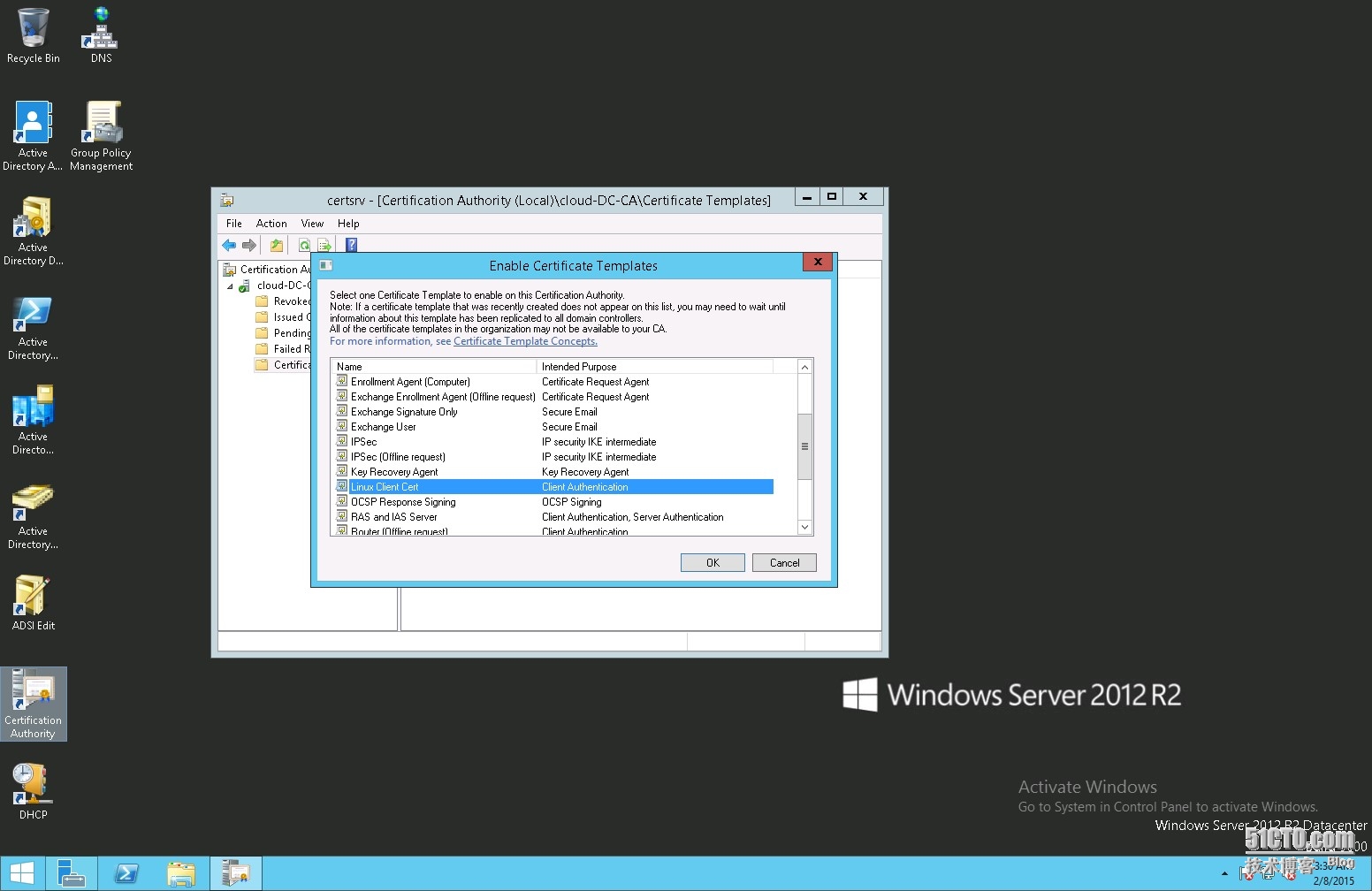This screenshot has width=1372, height=891.
Task: Open the Certificate Template Concepts link
Action: click(525, 341)
